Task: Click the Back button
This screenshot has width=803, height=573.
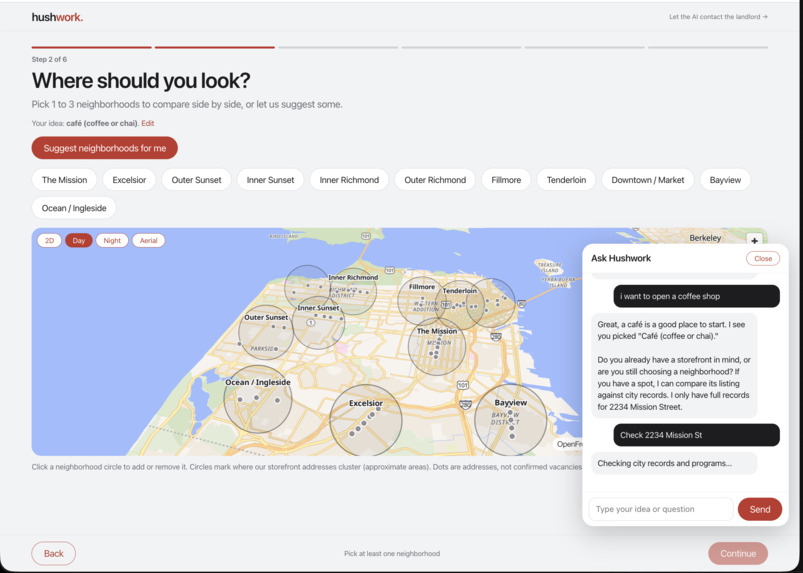Action: tap(53, 554)
